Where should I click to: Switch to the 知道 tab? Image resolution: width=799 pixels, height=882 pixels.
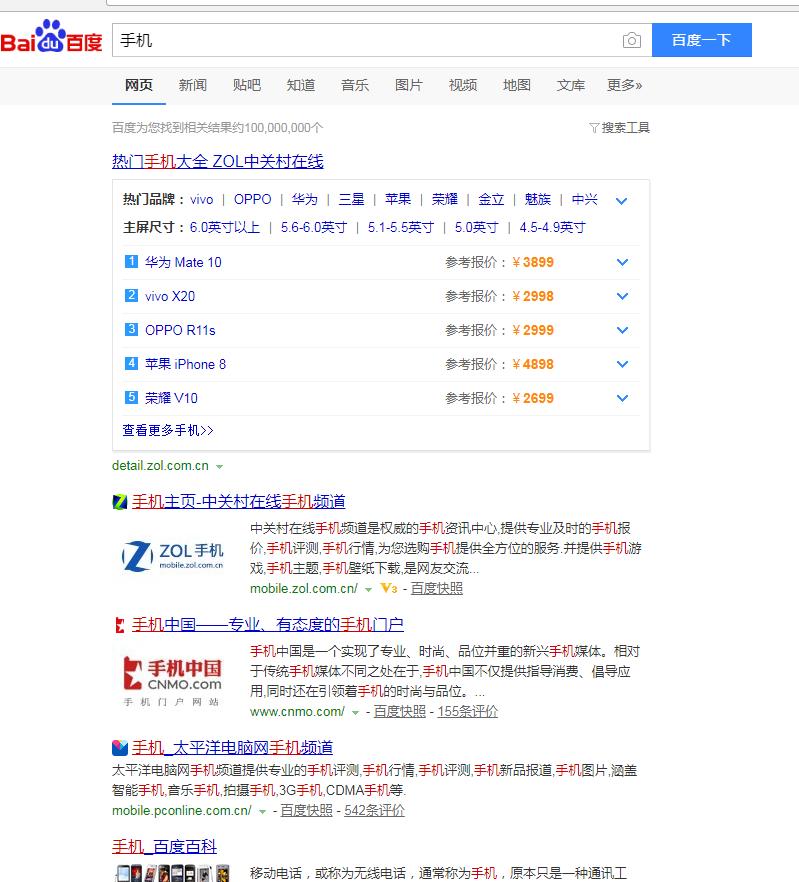coord(300,86)
